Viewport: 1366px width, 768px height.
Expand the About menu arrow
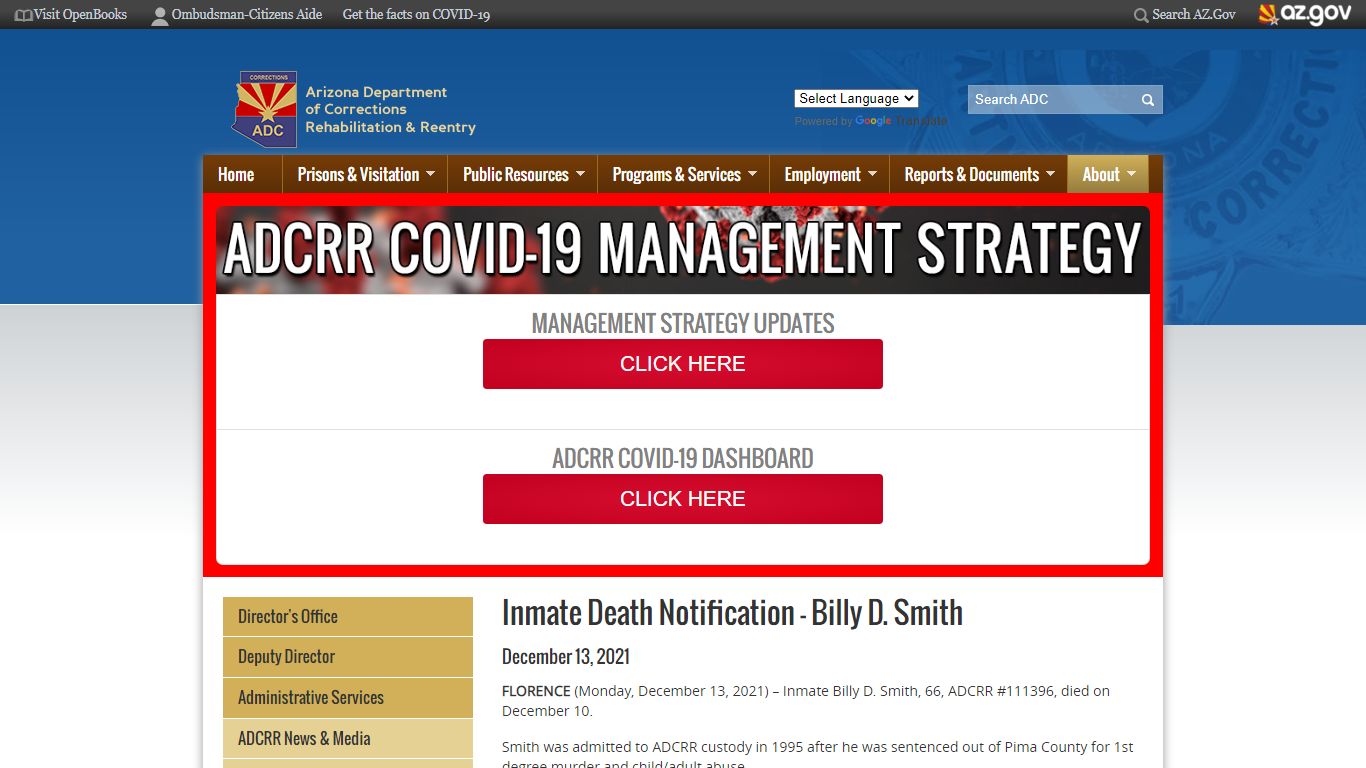1131,174
